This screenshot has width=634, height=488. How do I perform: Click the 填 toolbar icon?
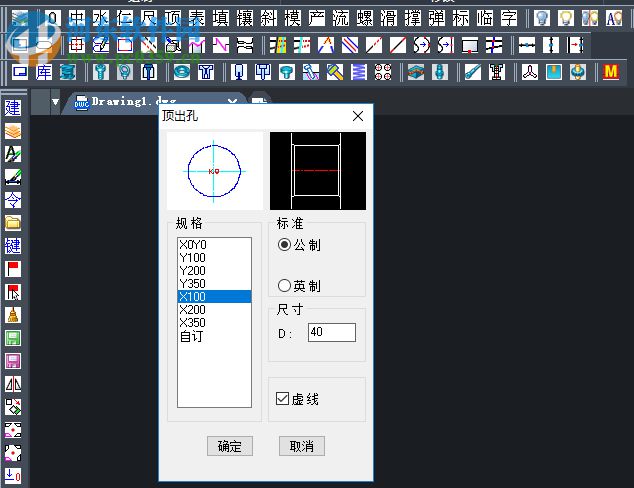pos(221,18)
